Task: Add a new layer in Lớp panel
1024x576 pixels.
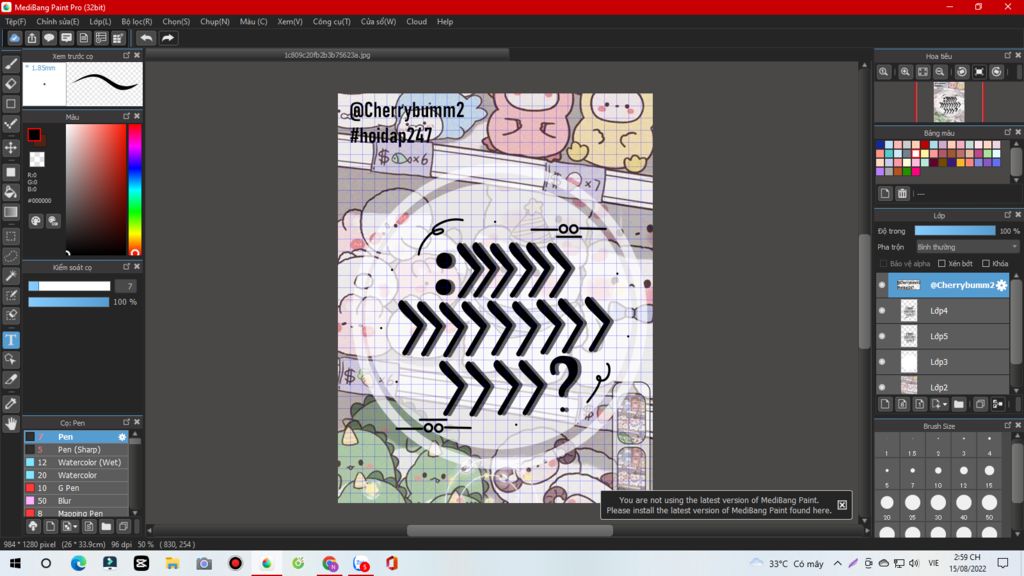Action: click(x=885, y=404)
